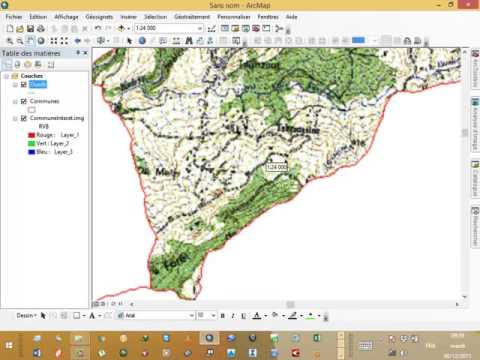The width and height of the screenshot is (480, 360).
Task: Save the current map document
Action: (30, 29)
